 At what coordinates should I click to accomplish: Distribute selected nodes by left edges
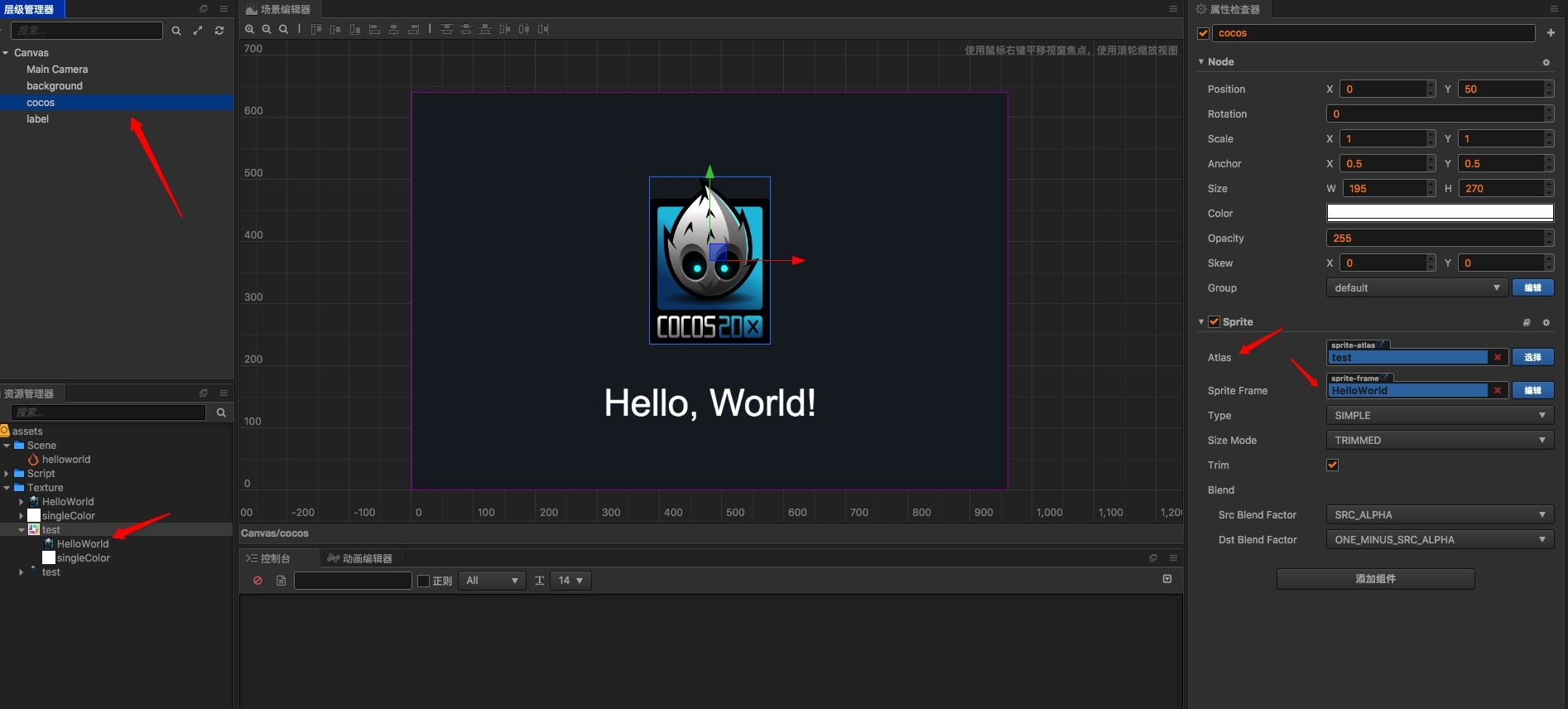click(505, 29)
